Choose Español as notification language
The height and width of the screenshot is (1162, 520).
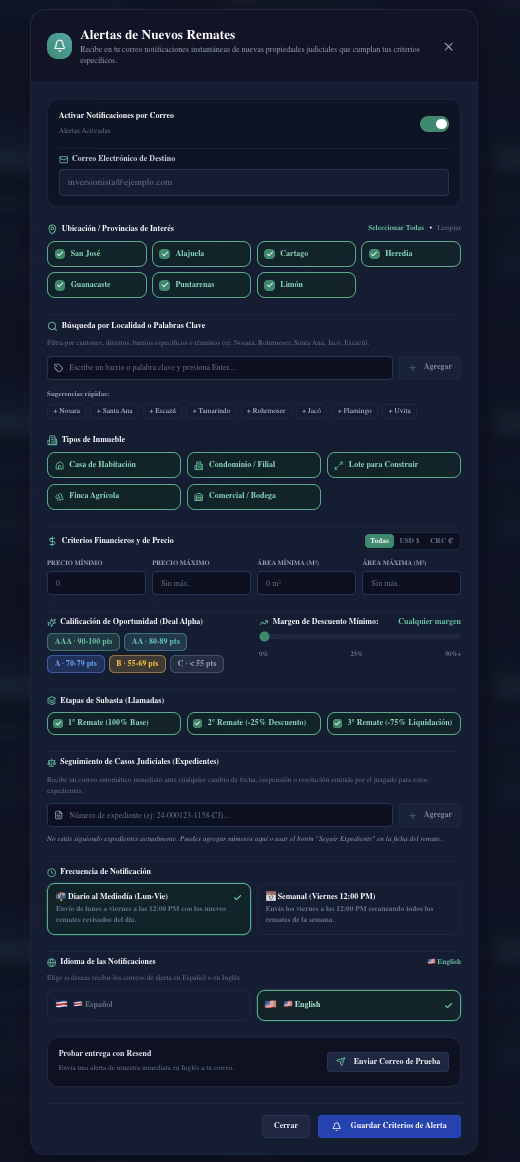click(x=148, y=1005)
